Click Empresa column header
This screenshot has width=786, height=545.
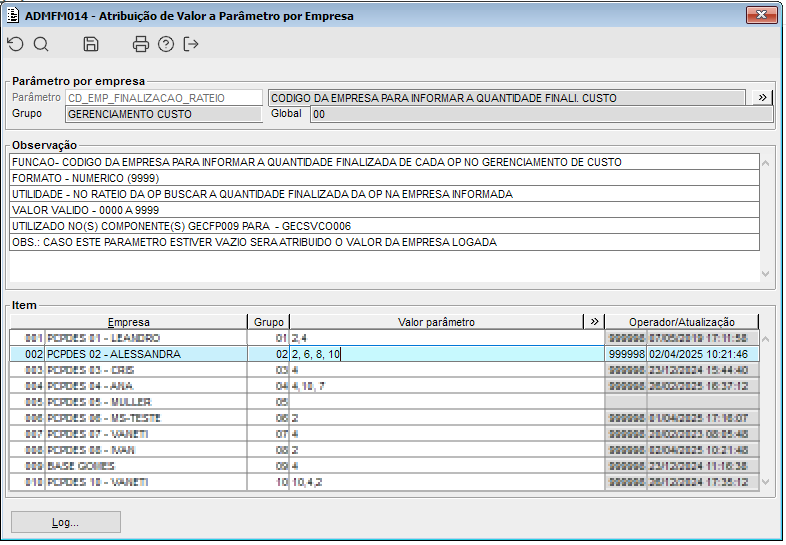click(x=128, y=322)
